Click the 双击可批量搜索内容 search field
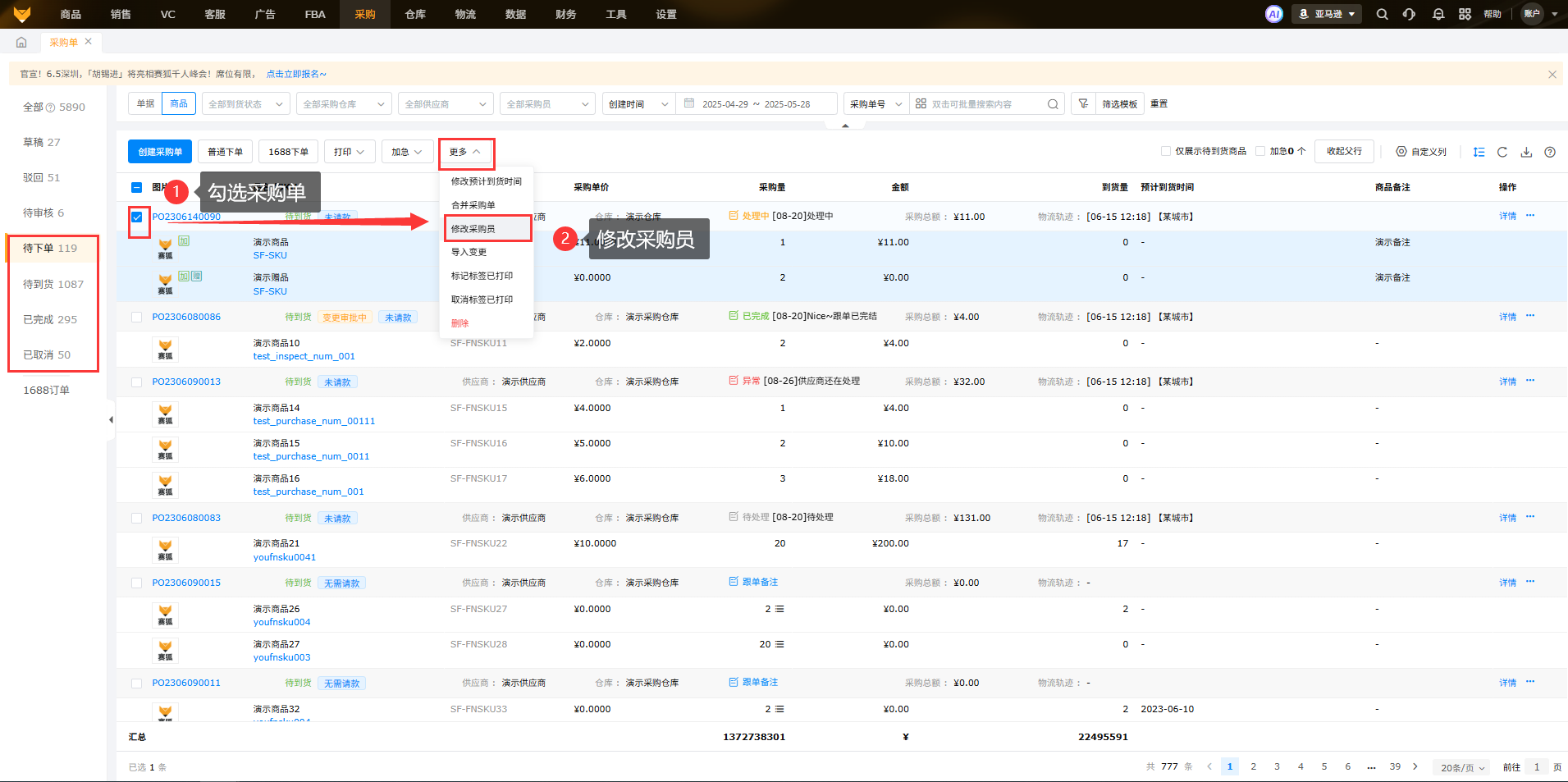 (x=985, y=104)
